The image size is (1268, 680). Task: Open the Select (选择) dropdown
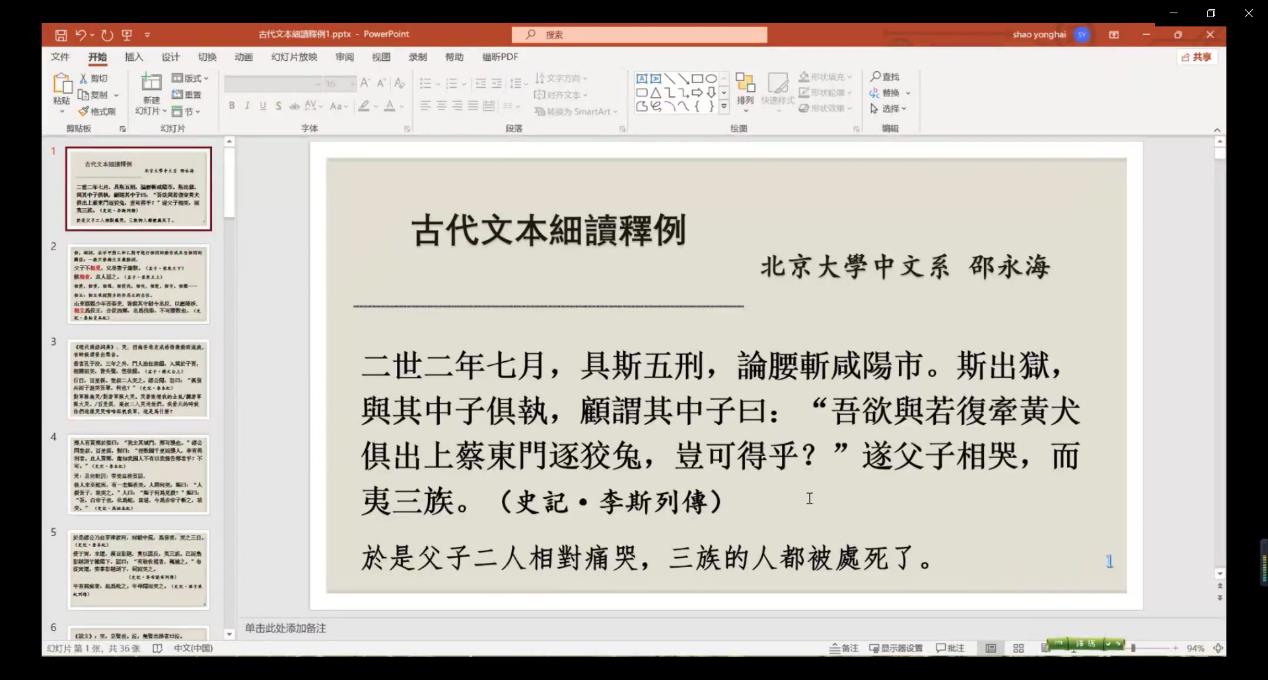pos(888,109)
